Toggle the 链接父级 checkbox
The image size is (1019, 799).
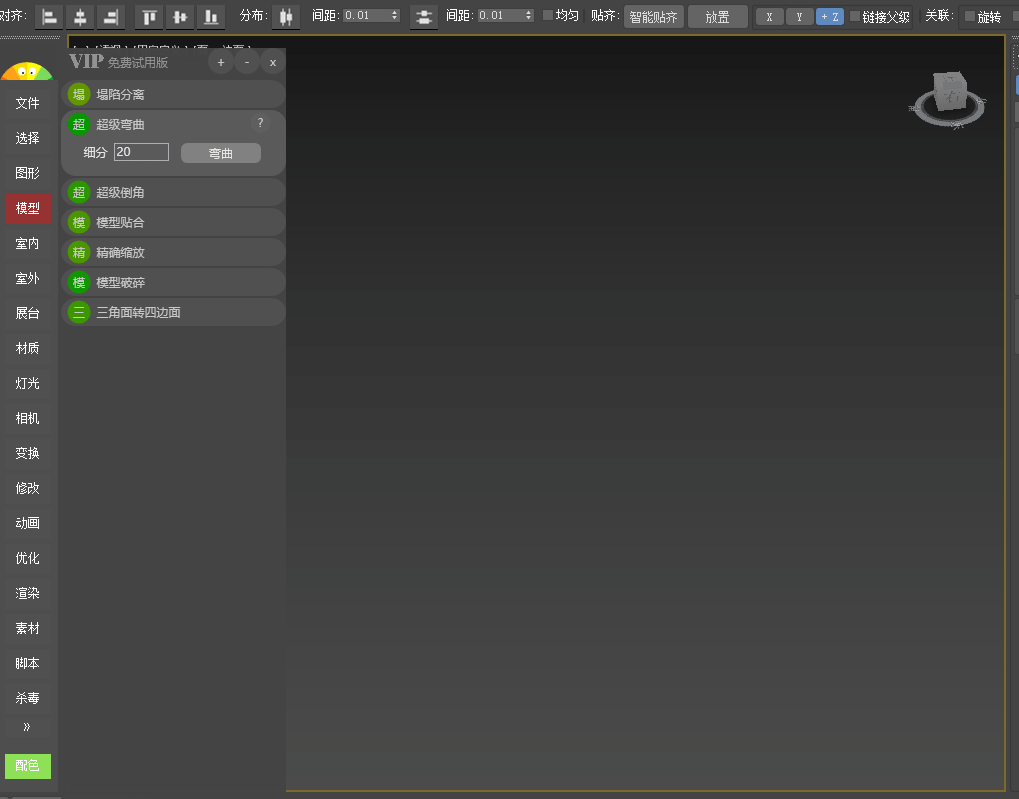click(855, 16)
